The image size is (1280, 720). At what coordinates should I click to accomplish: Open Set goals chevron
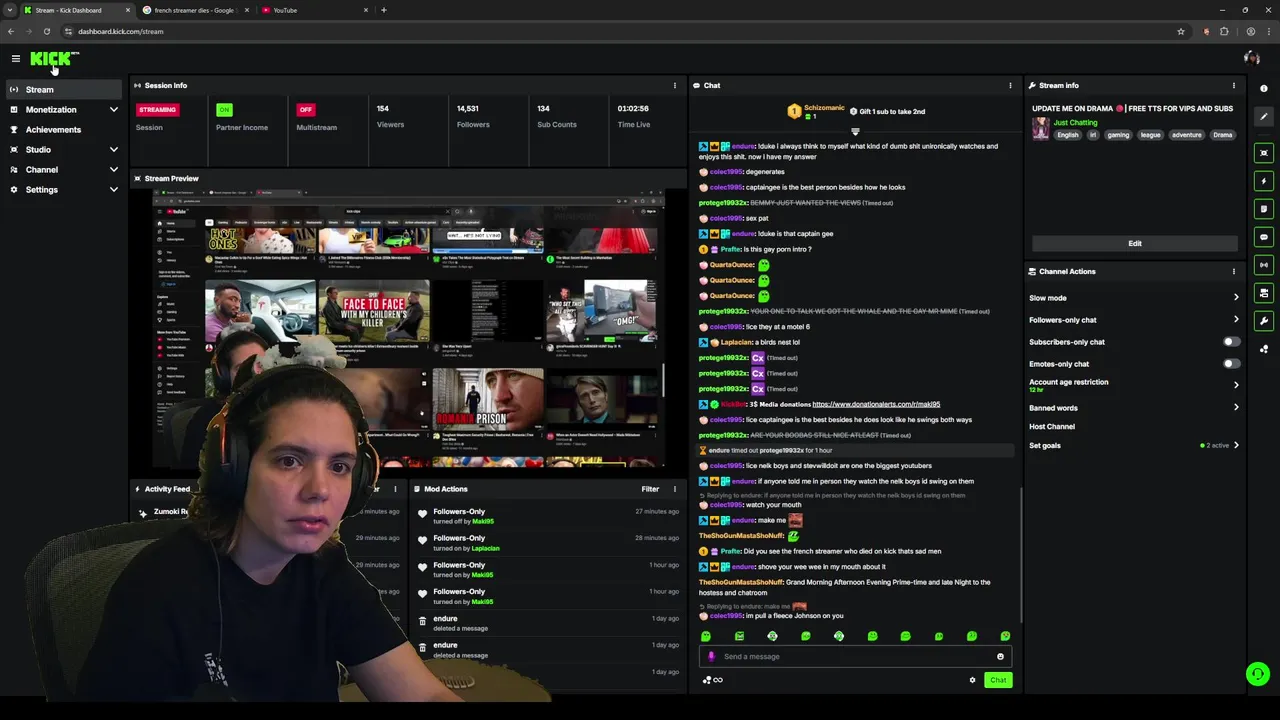1236,446
